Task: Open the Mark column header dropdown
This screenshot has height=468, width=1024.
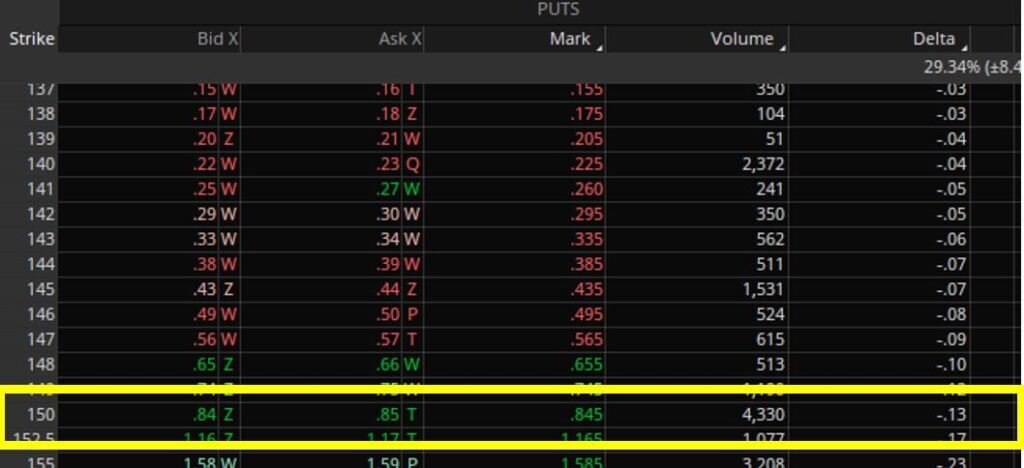Action: click(x=598, y=46)
